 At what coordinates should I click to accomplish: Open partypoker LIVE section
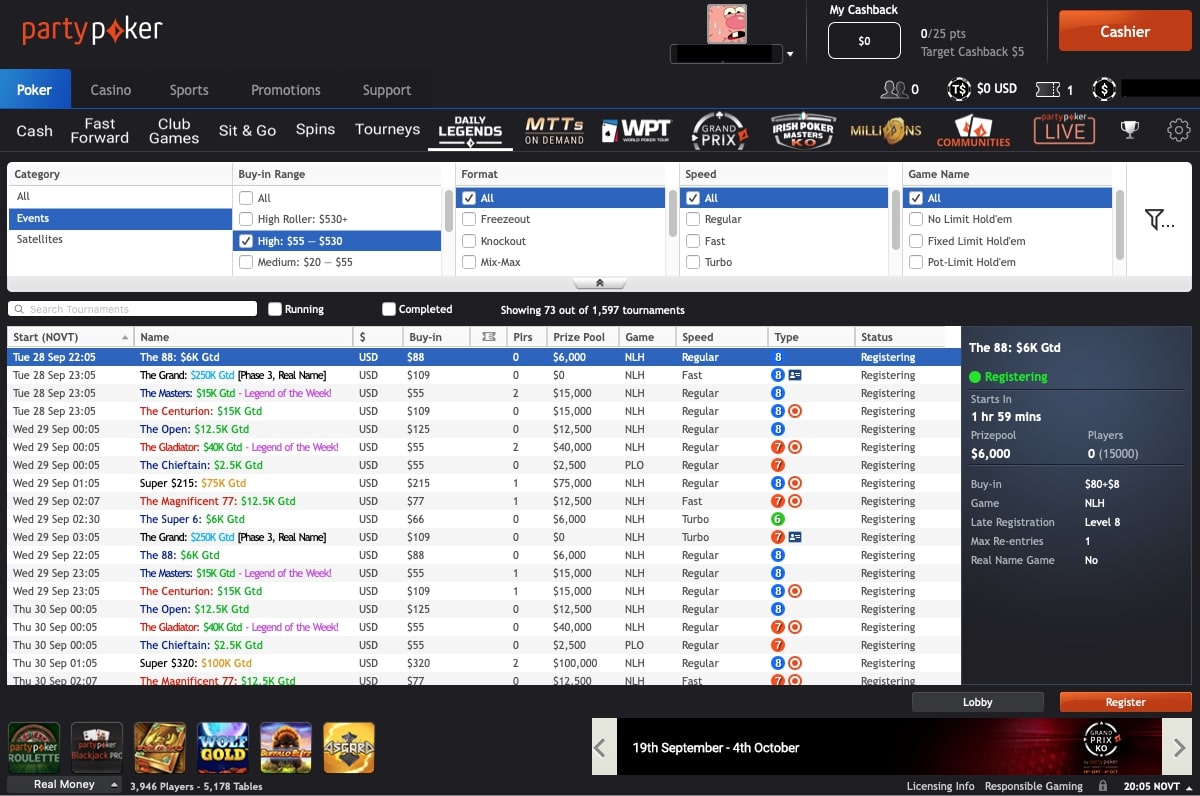pos(1064,130)
